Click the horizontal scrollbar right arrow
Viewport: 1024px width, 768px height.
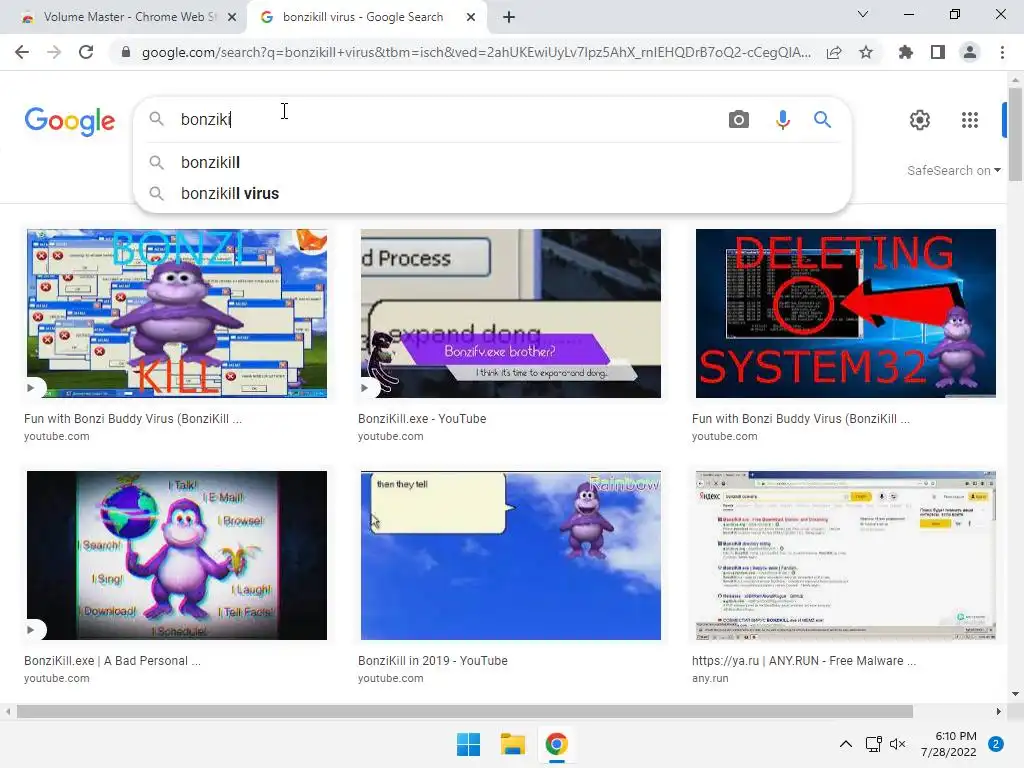pyautogui.click(x=998, y=711)
